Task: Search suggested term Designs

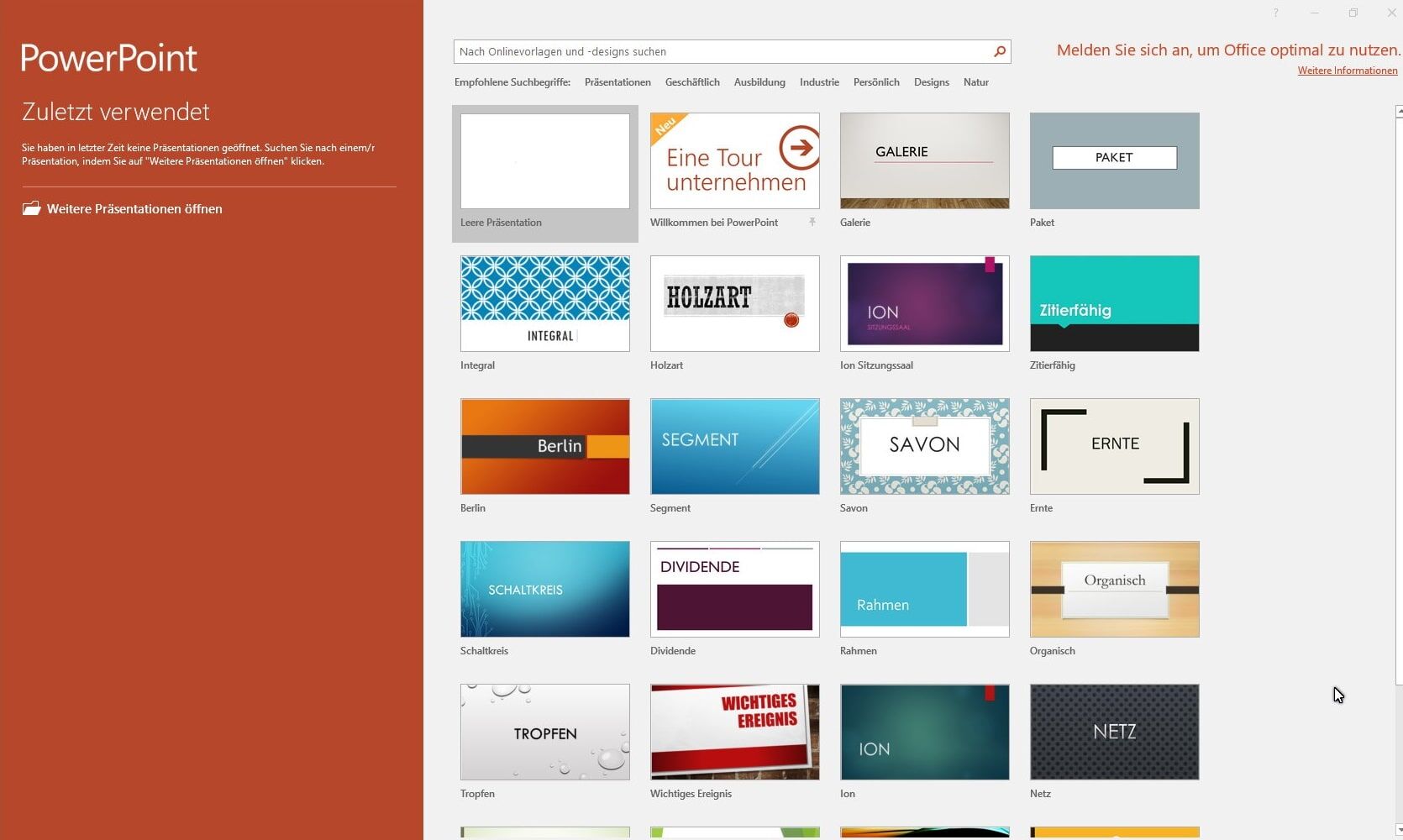Action: (932, 82)
